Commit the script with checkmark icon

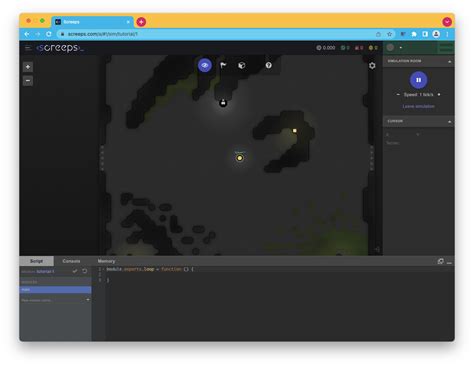75,271
